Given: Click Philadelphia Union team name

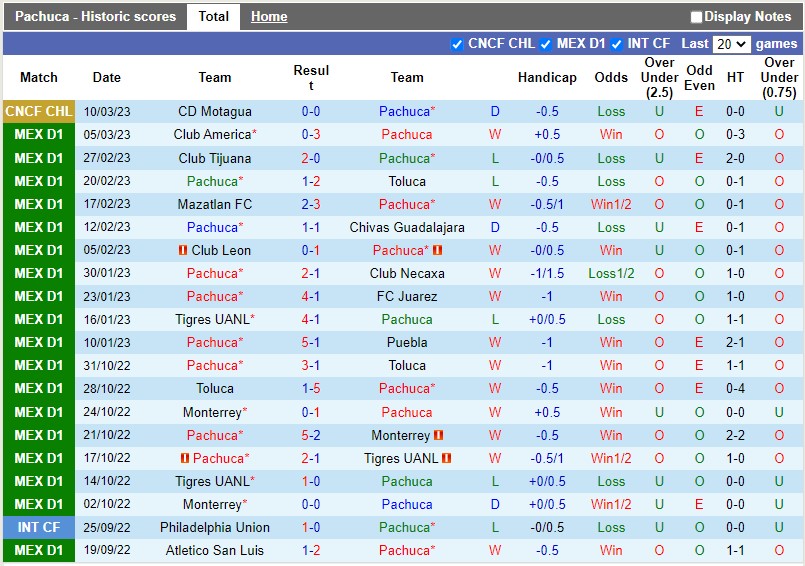Looking at the screenshot, I should [215, 527].
